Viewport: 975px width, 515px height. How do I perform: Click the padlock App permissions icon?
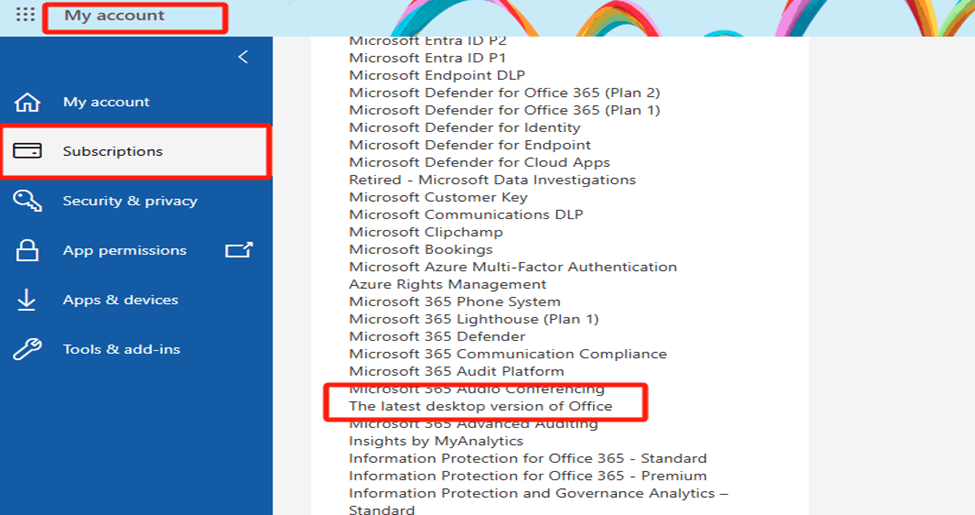[x=27, y=250]
